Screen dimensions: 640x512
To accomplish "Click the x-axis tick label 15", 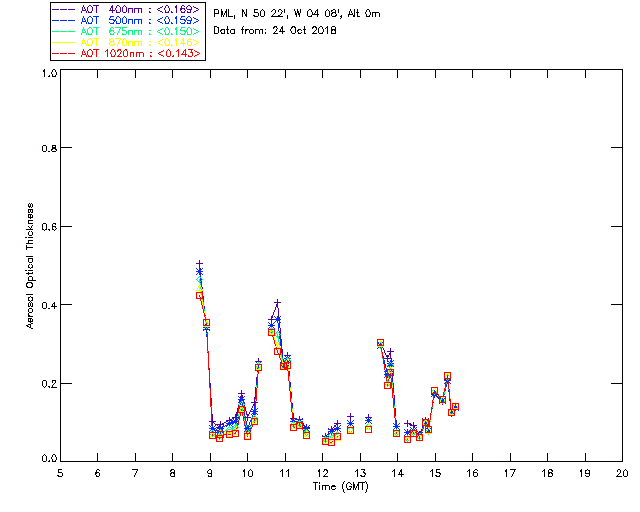I will [x=434, y=472].
